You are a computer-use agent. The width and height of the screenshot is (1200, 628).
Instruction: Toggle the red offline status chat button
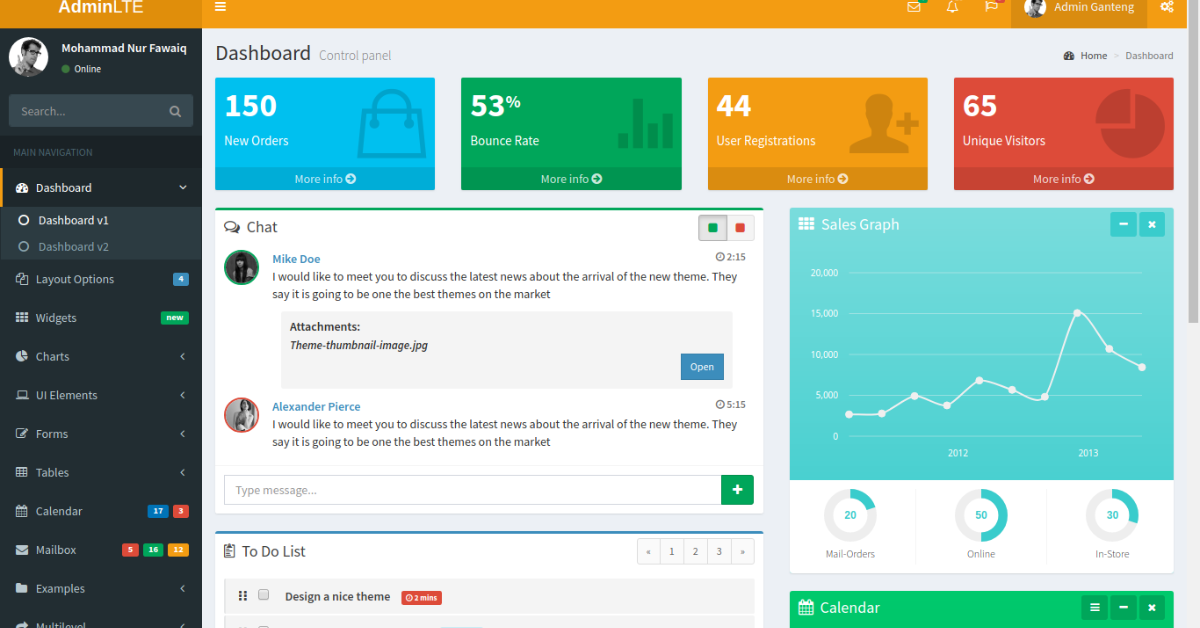(740, 228)
